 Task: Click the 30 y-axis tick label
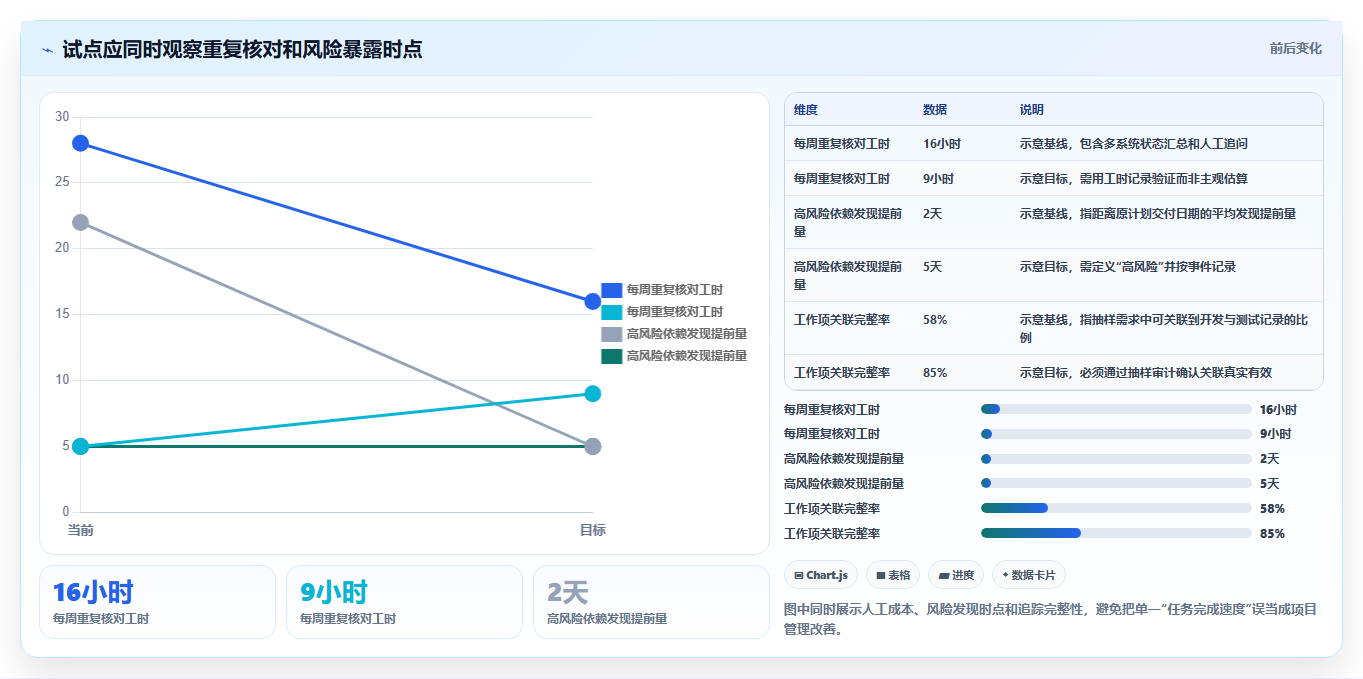click(62, 117)
